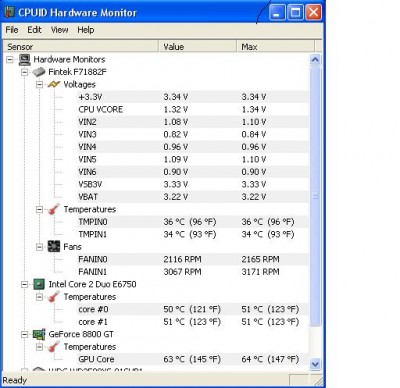
Task: Click the status bar resize grip
Action: [318, 381]
